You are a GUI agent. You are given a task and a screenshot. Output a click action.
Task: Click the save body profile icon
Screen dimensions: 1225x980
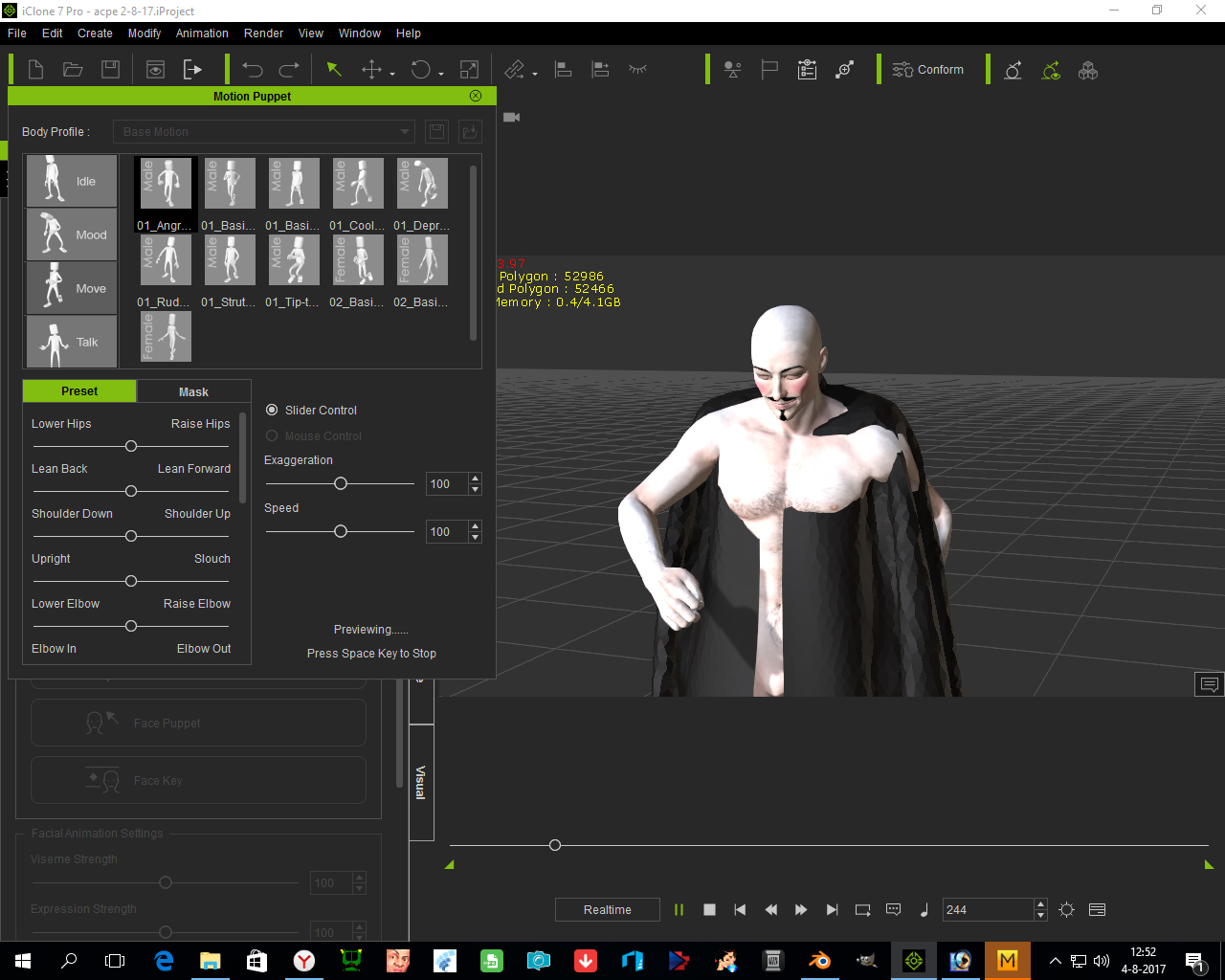(435, 131)
